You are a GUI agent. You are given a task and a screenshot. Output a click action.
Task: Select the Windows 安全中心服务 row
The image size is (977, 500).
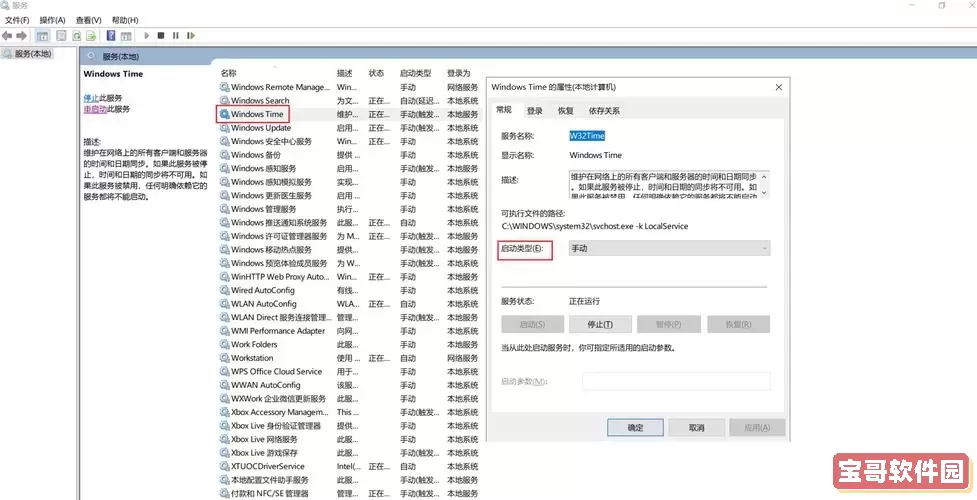click(x=349, y=142)
